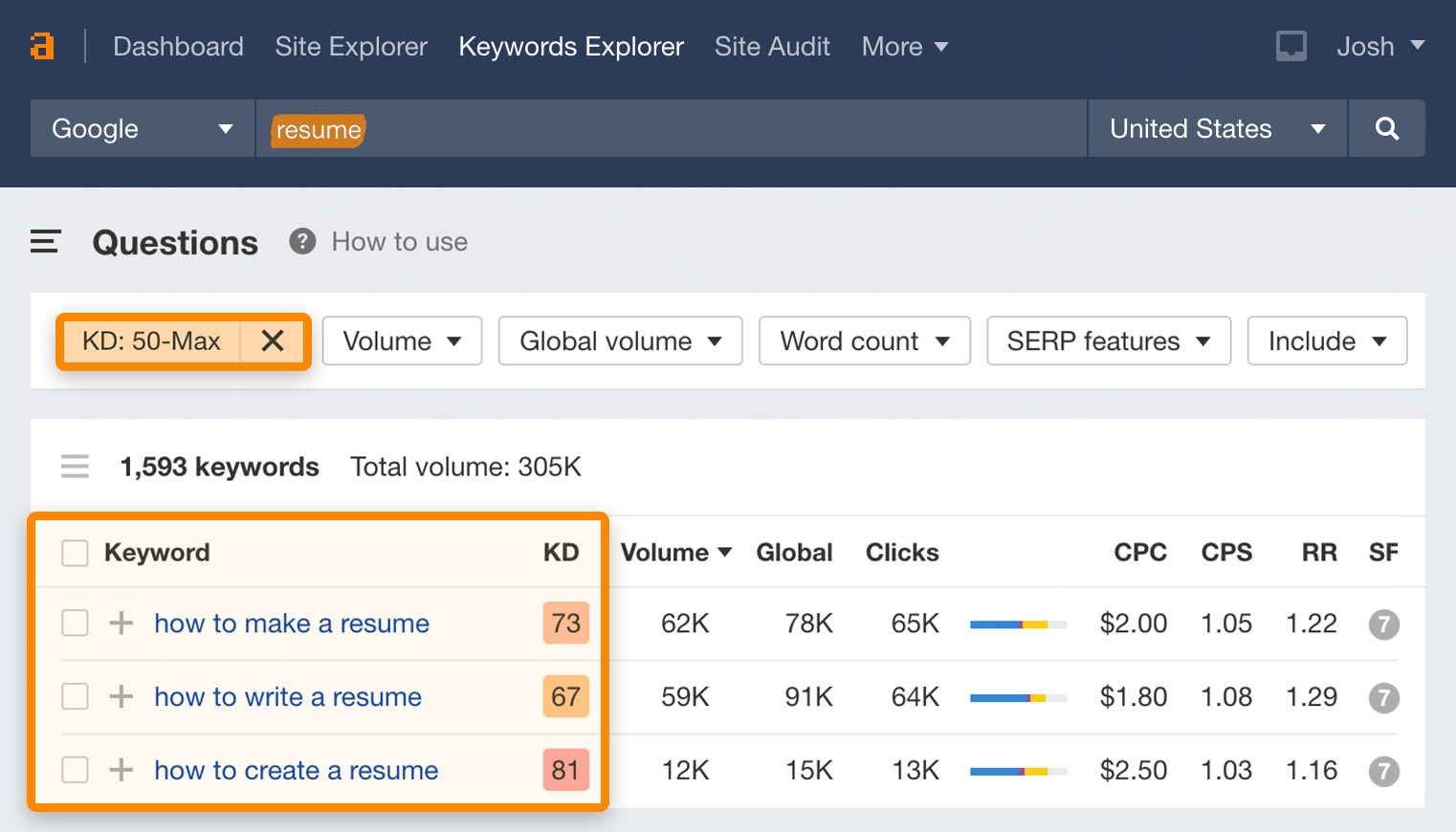This screenshot has height=832, width=1456.
Task: Open the Site Explorer tab
Action: click(x=351, y=46)
